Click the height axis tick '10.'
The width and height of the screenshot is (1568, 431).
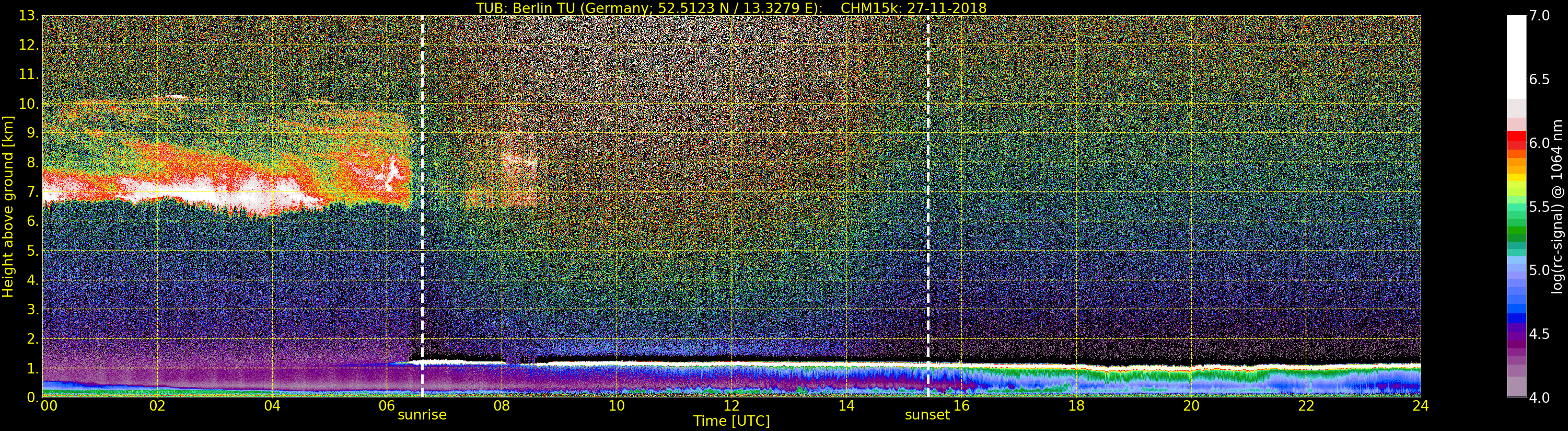[29, 104]
